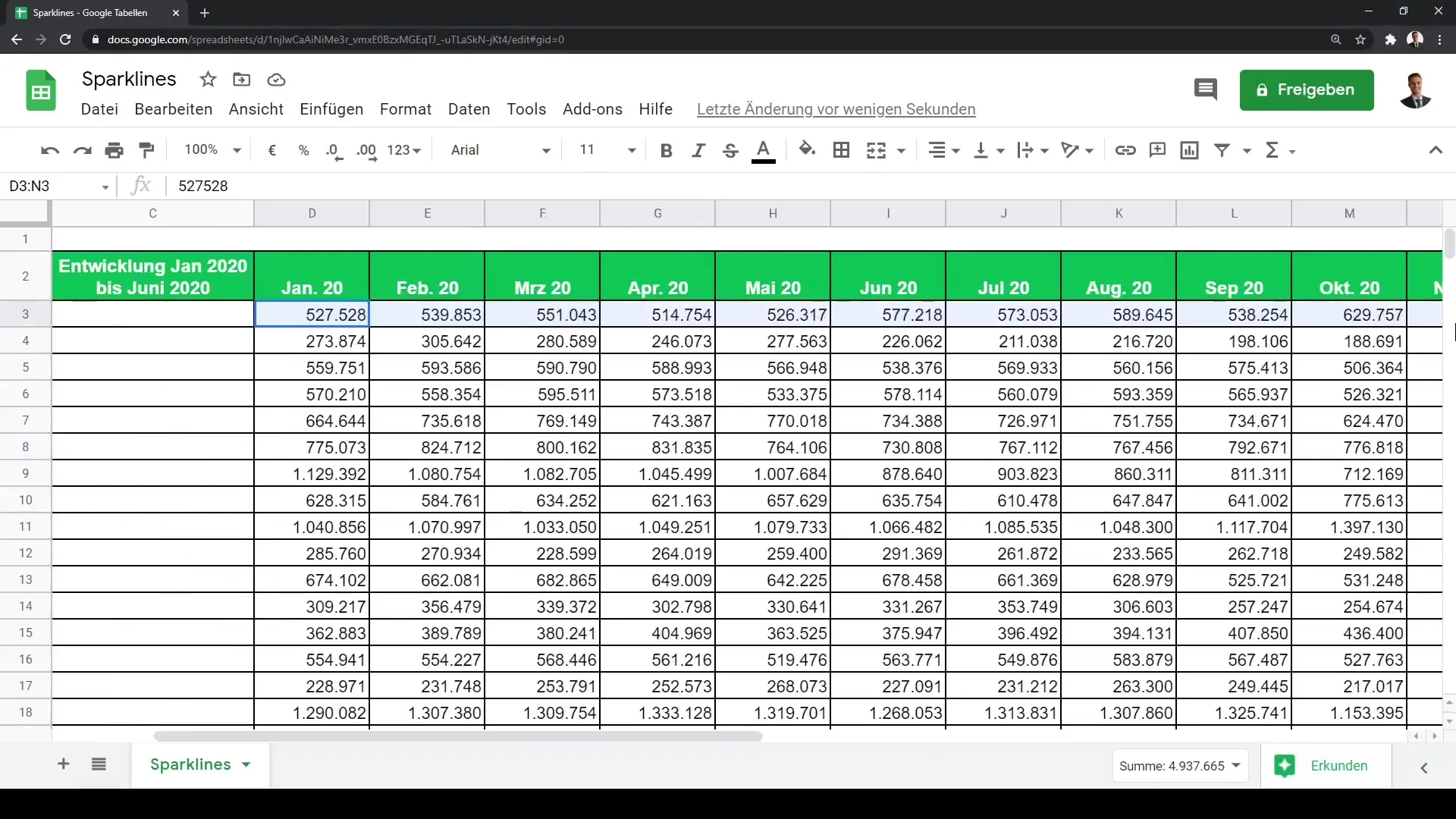Select the paint format roller tool
This screenshot has height=819, width=1456.
tap(146, 150)
